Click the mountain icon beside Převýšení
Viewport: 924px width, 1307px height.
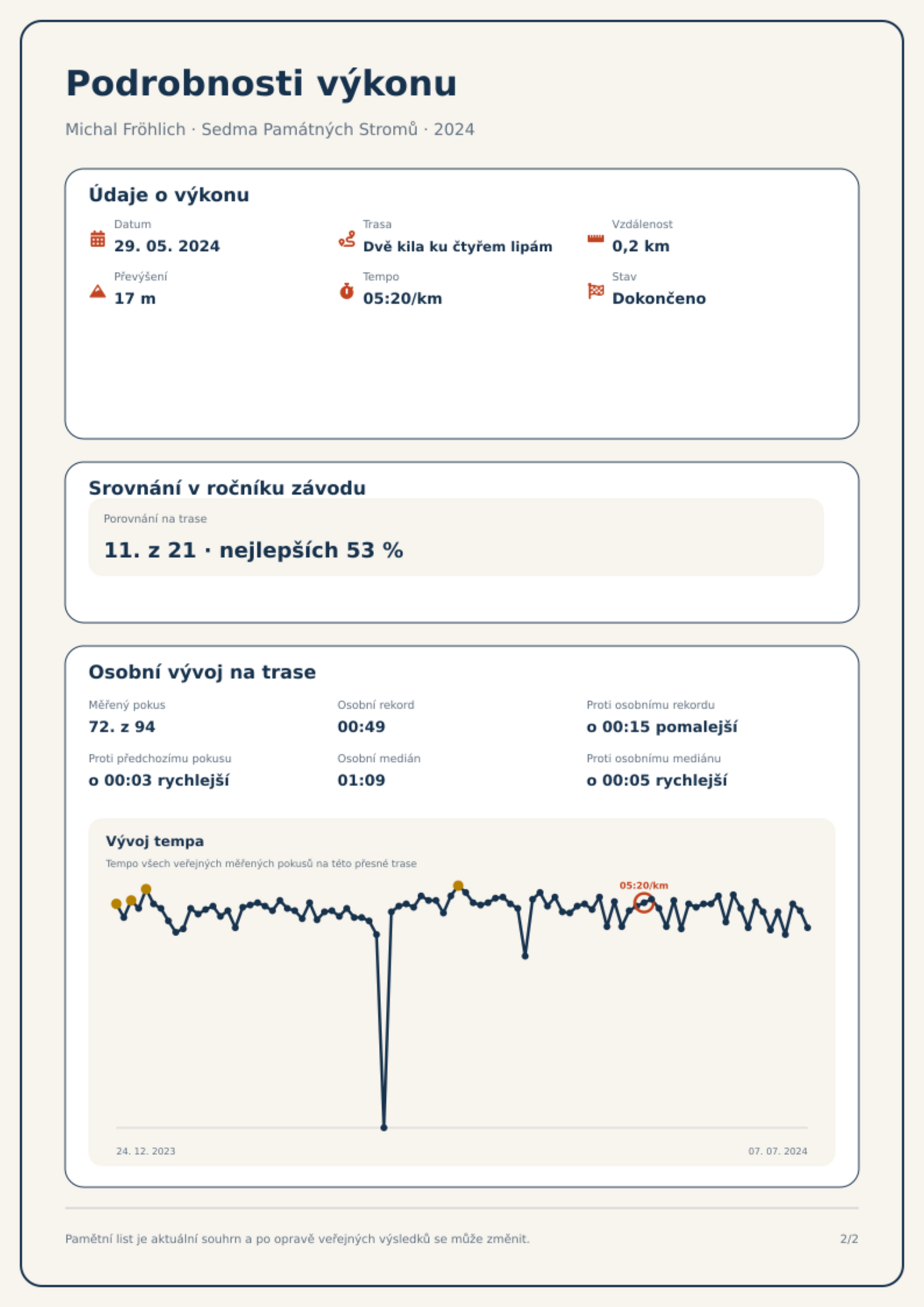coord(98,291)
